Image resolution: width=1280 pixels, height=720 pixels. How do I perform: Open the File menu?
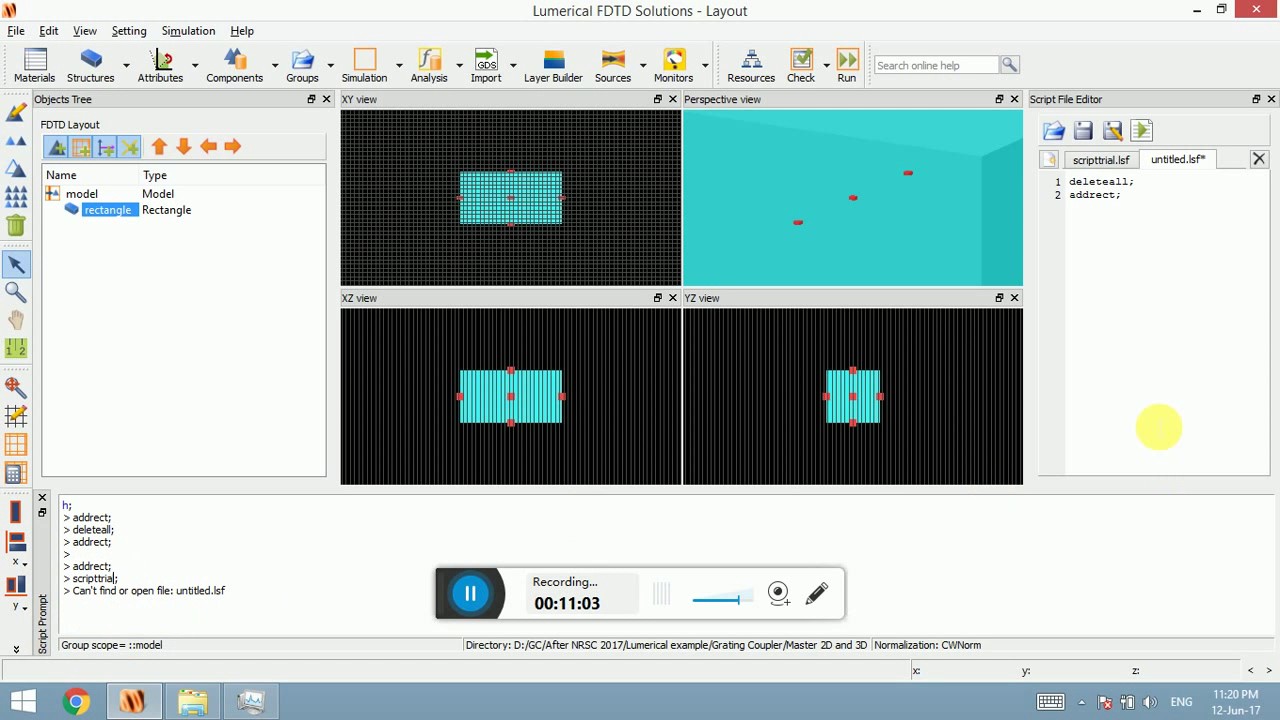[x=16, y=31]
